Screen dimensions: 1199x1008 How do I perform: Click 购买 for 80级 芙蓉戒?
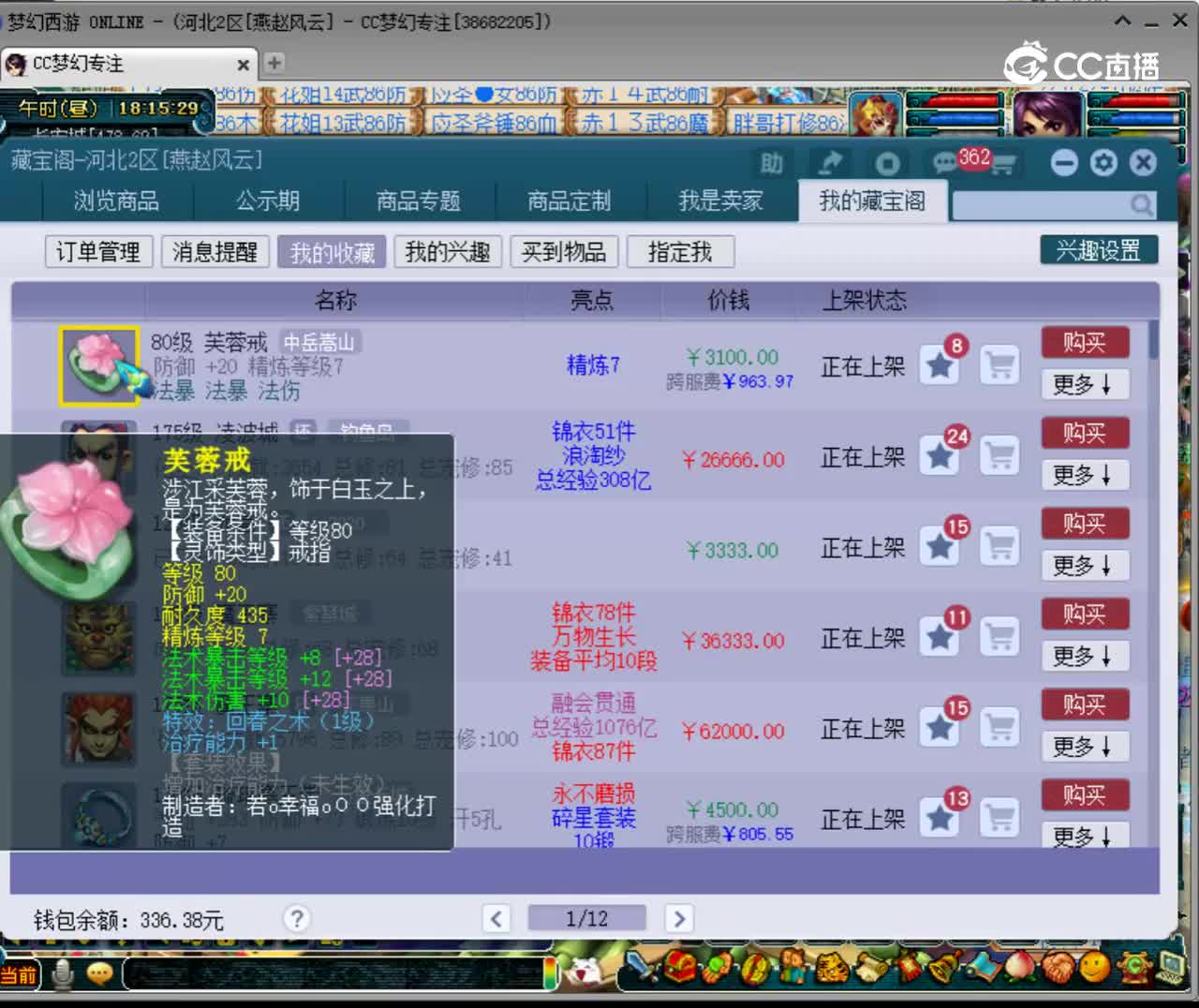pos(1085,343)
